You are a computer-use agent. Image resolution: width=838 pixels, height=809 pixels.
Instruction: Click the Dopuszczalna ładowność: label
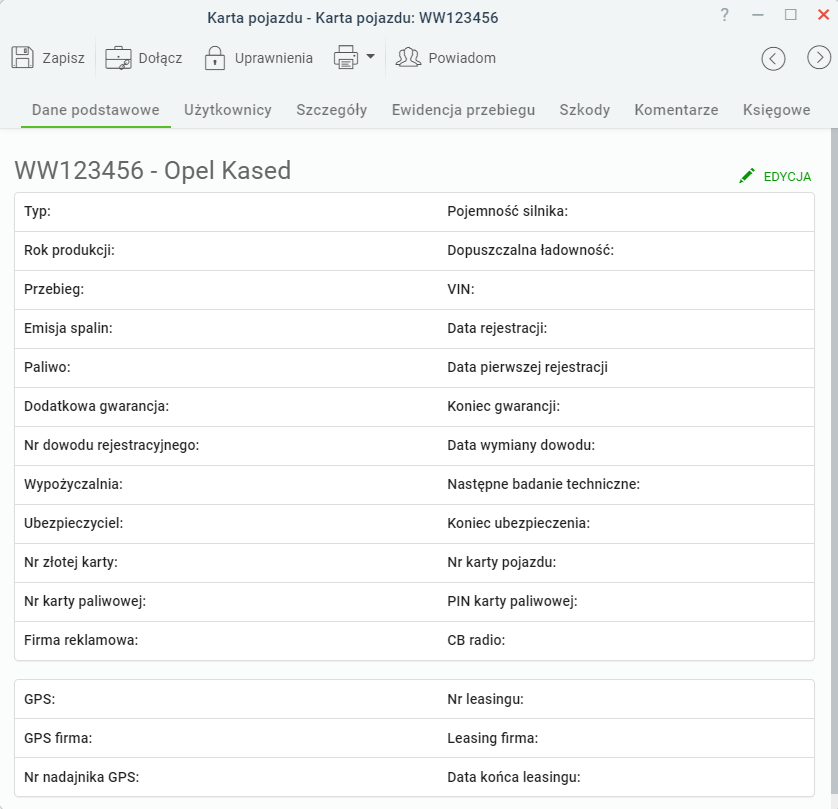click(531, 250)
